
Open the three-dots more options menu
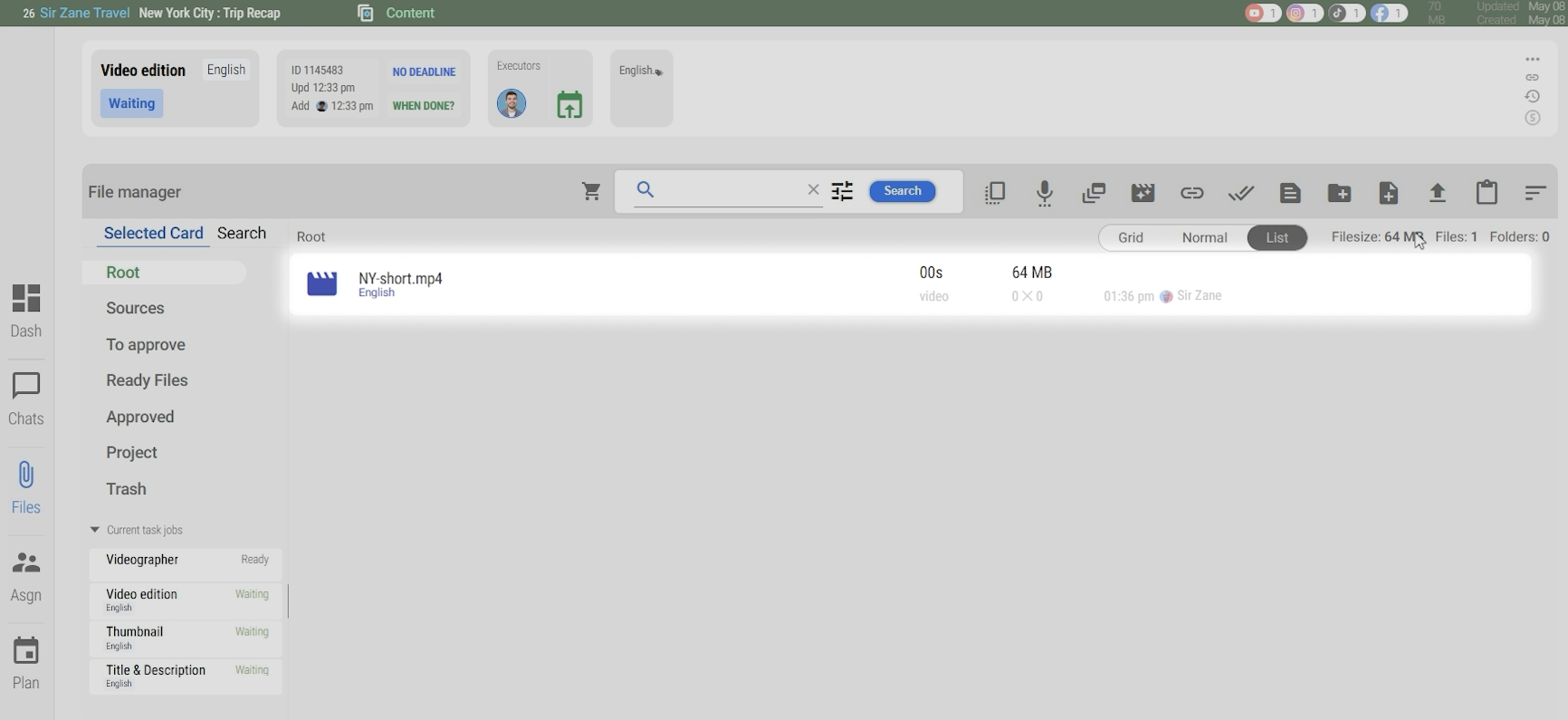(x=1533, y=60)
